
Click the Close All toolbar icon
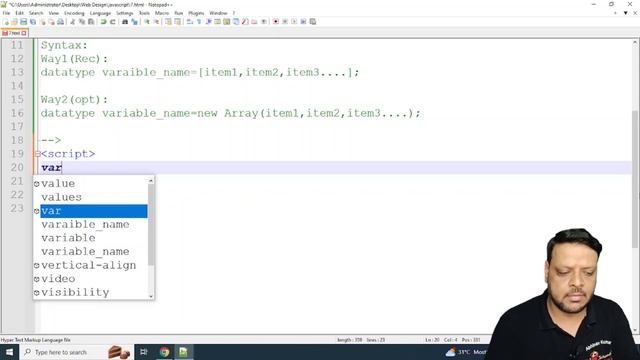51,22
